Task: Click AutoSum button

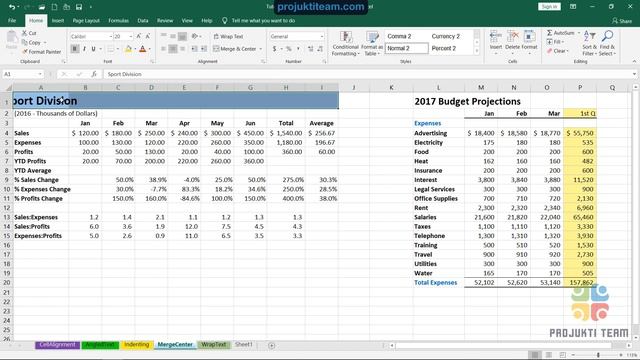Action: coord(560,33)
